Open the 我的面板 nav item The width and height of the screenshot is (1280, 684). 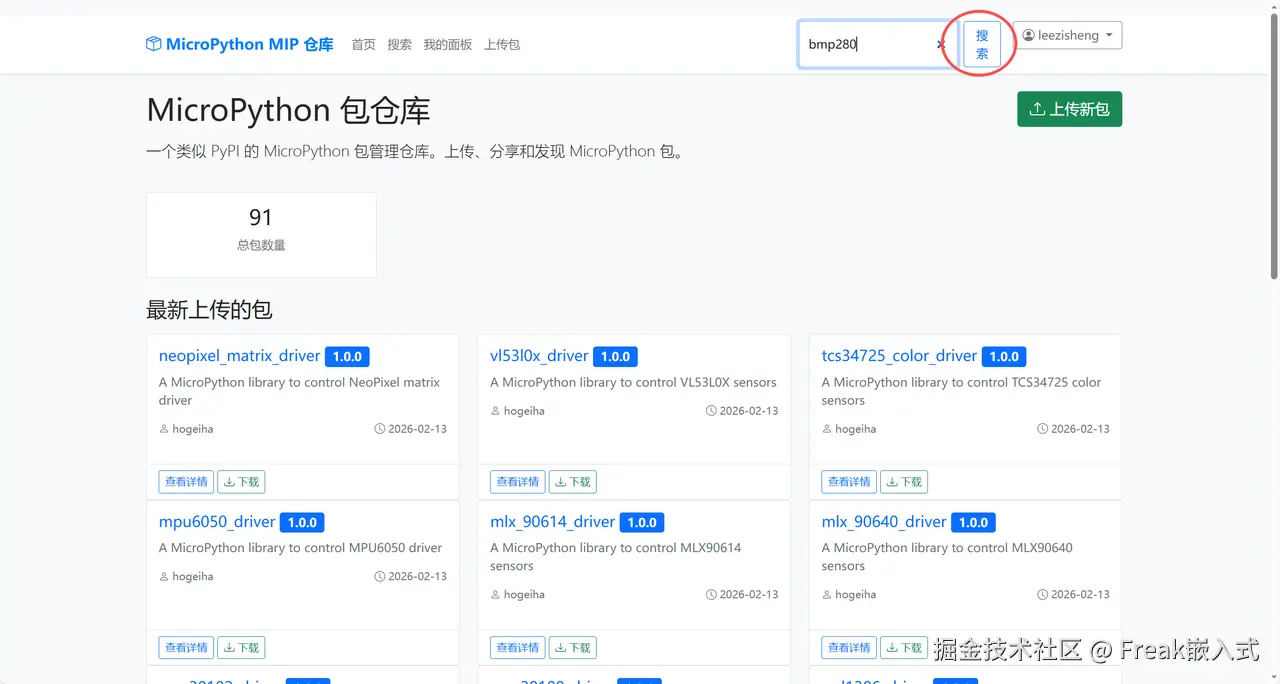click(x=447, y=44)
